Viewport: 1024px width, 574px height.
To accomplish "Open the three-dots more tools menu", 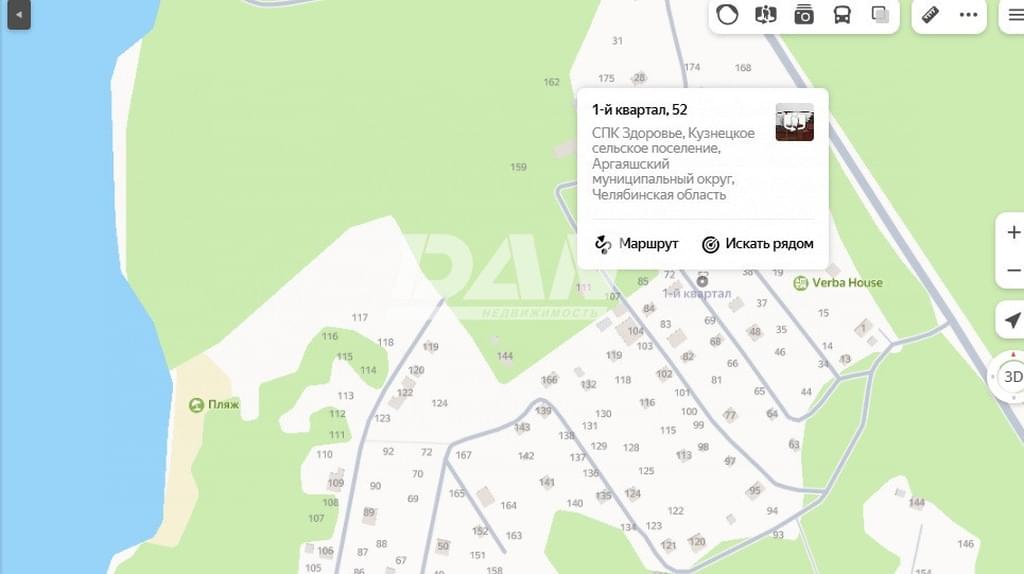I will coord(968,14).
